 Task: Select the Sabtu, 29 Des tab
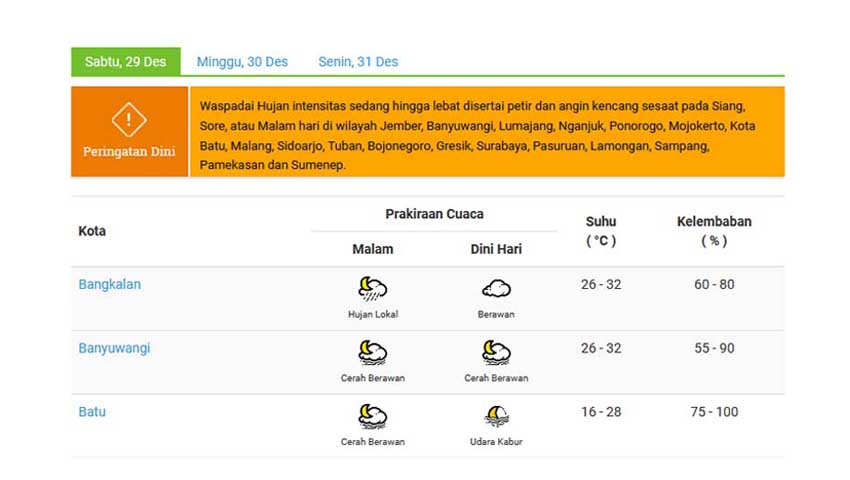tap(126, 61)
